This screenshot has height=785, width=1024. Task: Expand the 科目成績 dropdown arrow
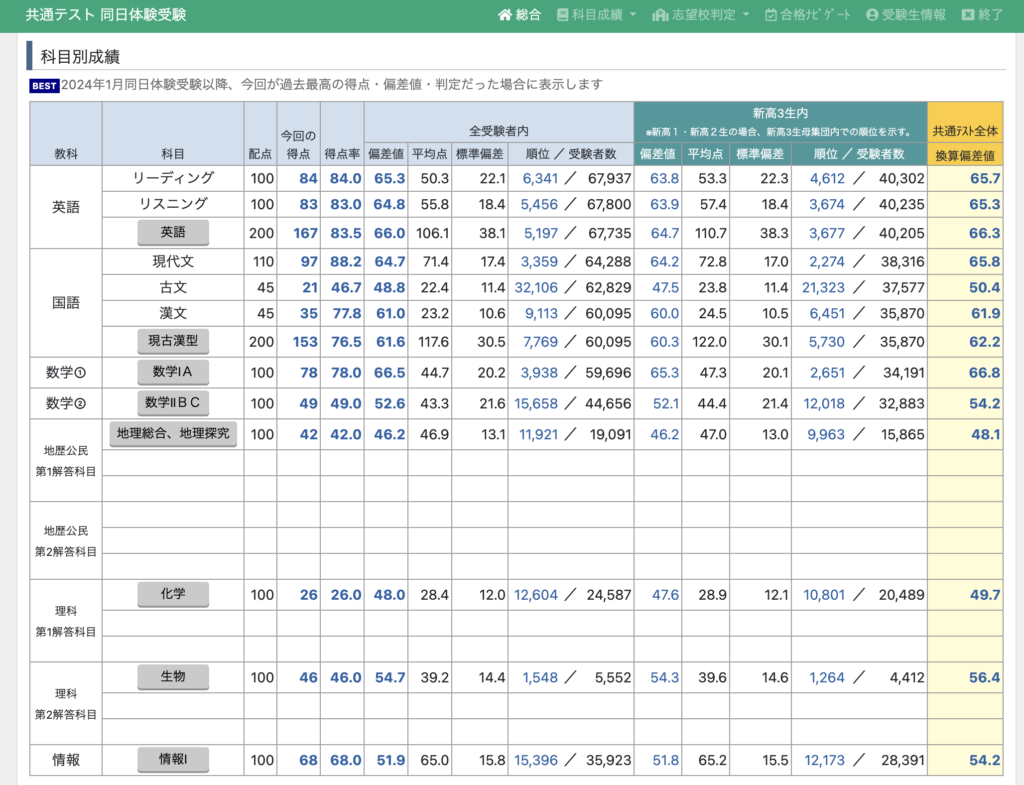tap(633, 16)
